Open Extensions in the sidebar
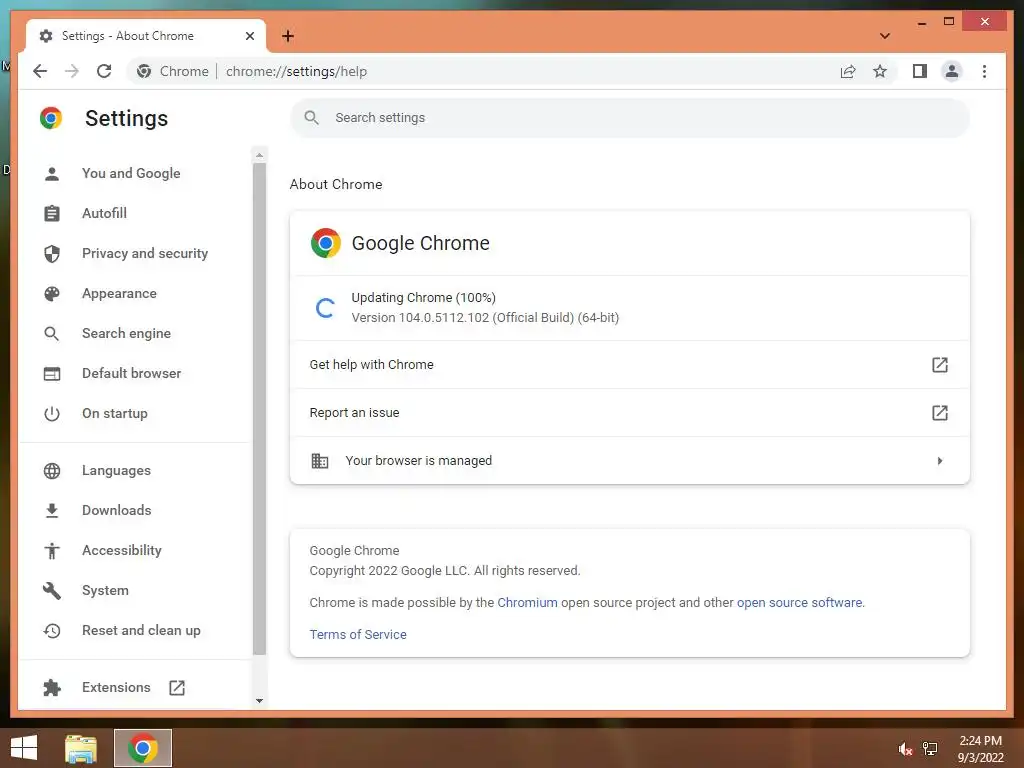This screenshot has height=768, width=1024. [116, 687]
